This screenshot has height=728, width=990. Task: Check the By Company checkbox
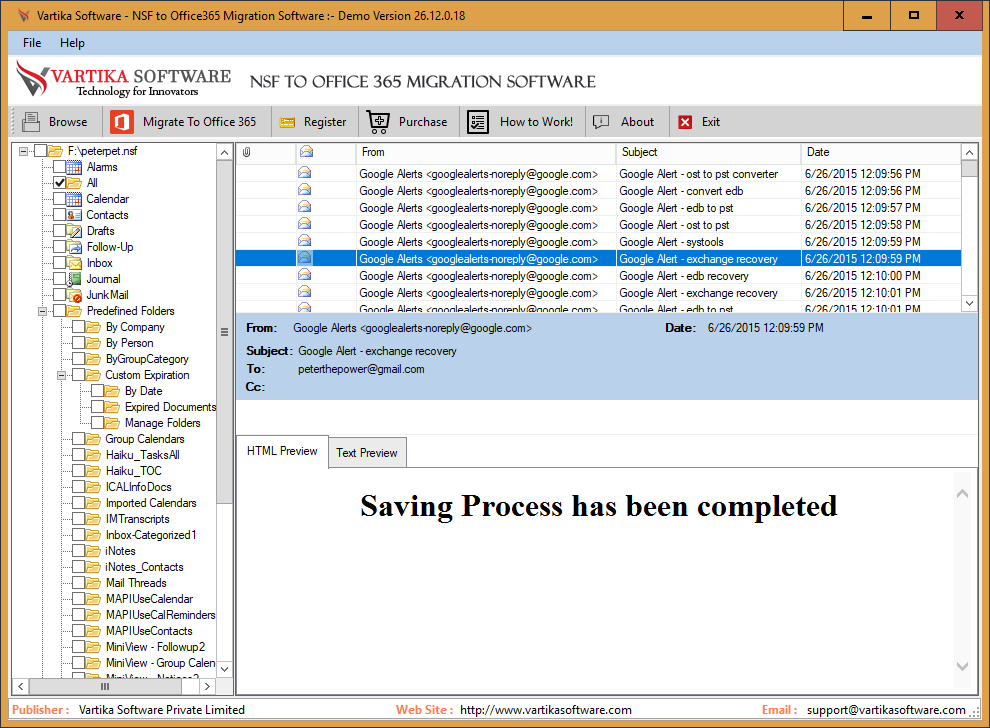tap(78, 327)
